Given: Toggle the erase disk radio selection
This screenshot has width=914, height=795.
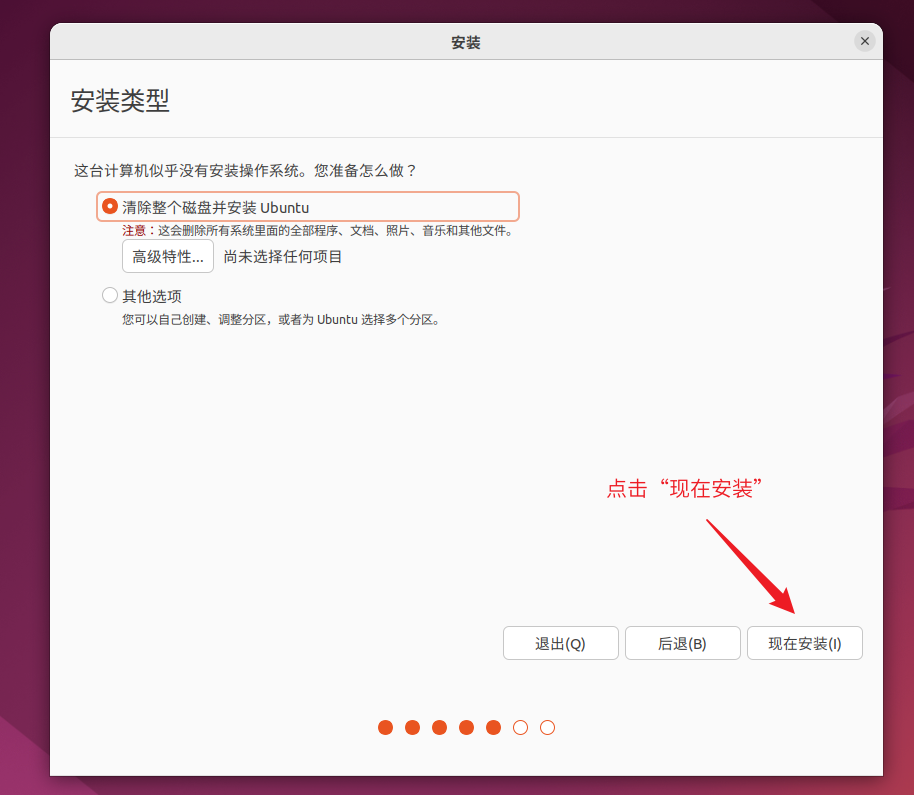Looking at the screenshot, I should tap(108, 206).
